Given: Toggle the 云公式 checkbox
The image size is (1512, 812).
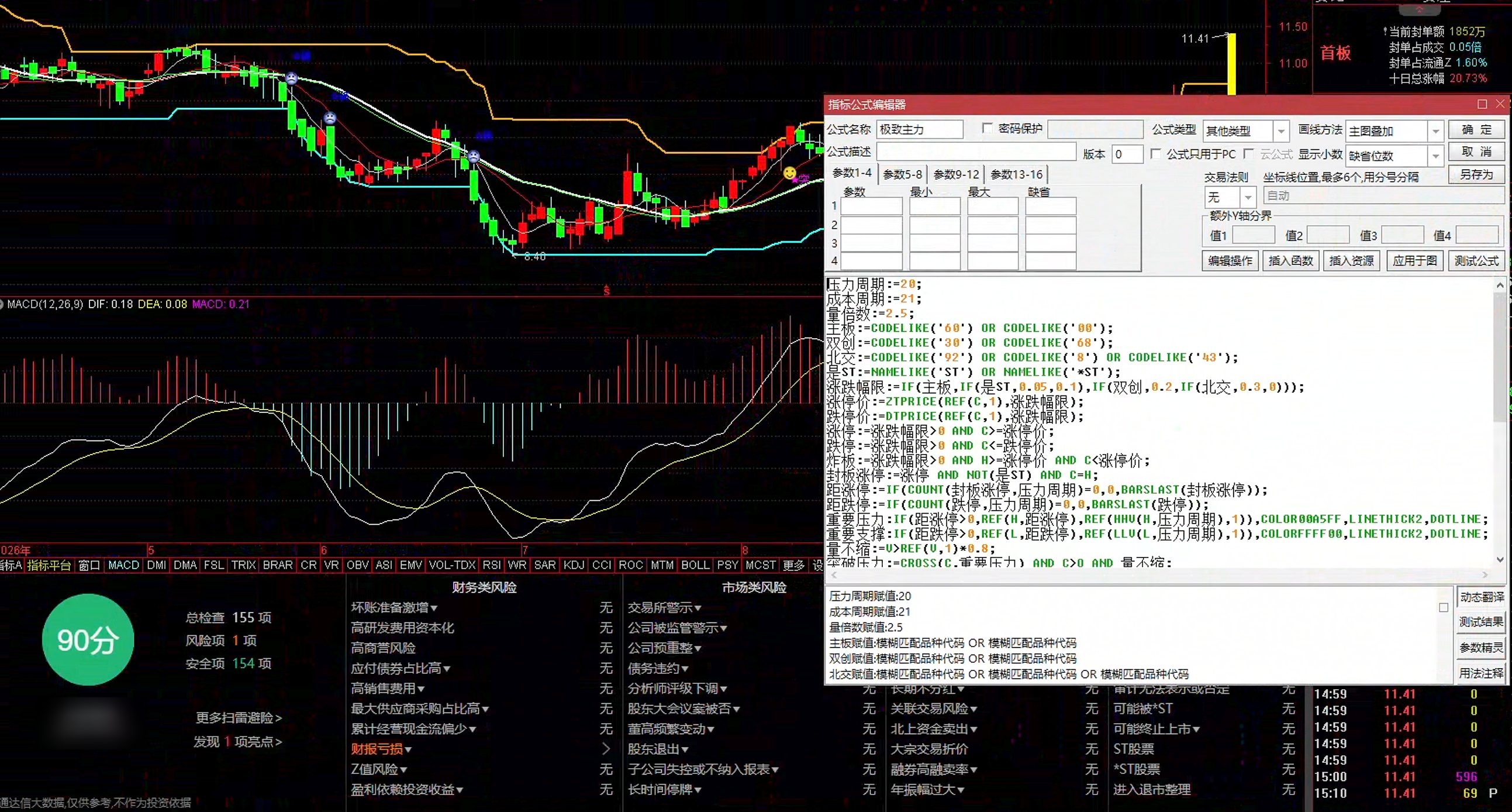Looking at the screenshot, I should point(1248,154).
